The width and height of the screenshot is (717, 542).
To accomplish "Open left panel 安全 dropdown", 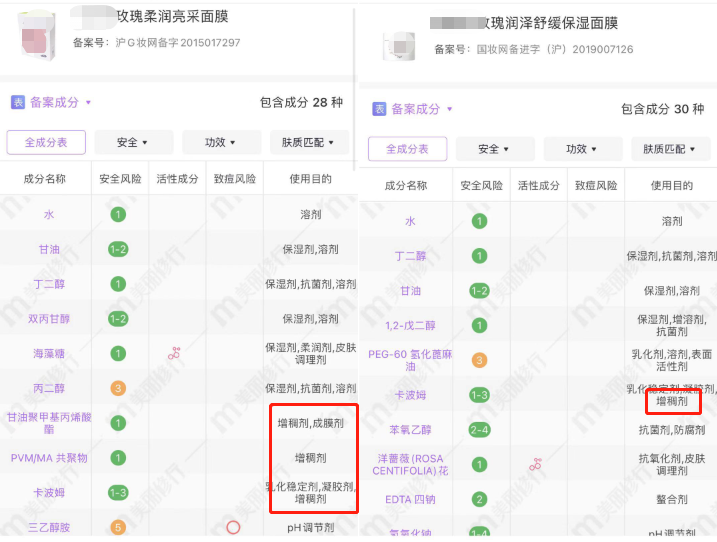I will click(133, 142).
